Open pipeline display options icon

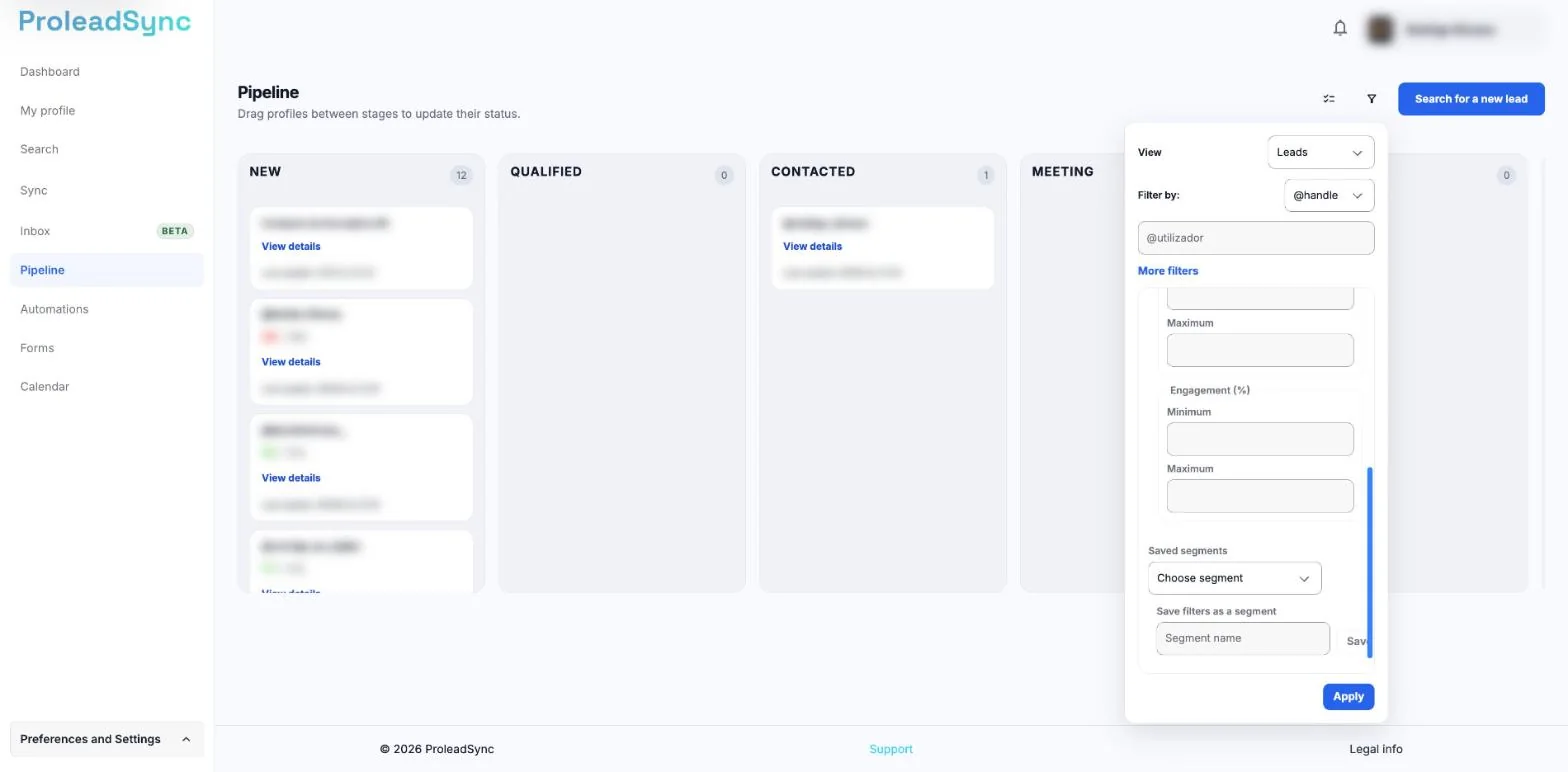[1329, 99]
